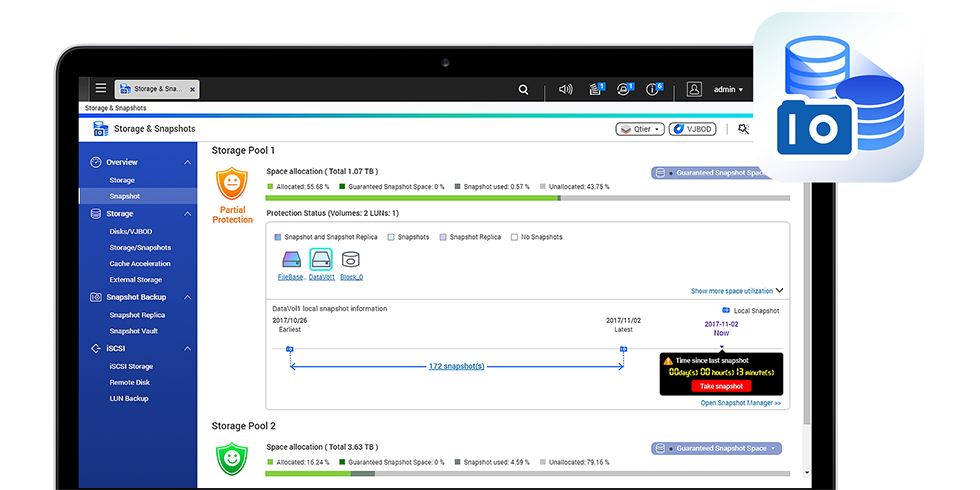
Task: Select the DataVol1 volume icon
Action: tap(321, 259)
